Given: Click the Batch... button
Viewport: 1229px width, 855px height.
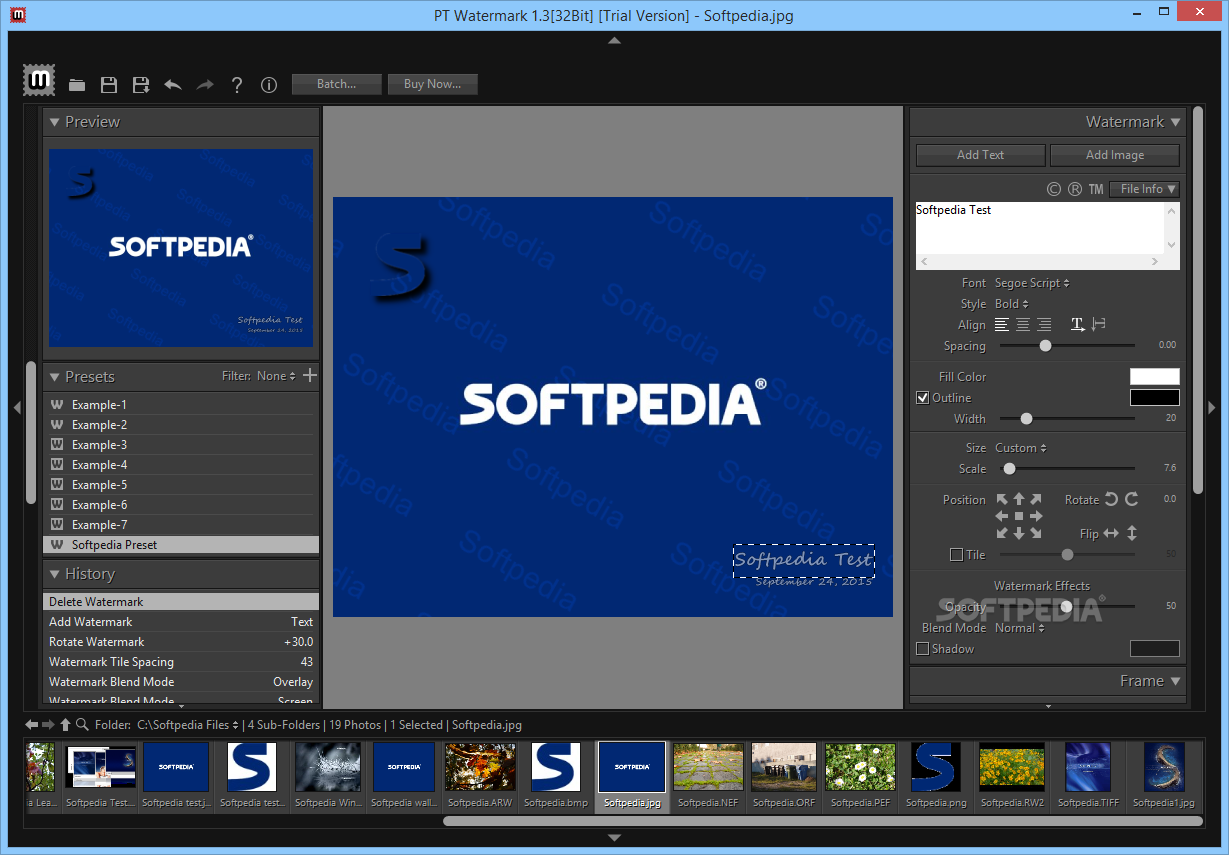Looking at the screenshot, I should pos(337,84).
